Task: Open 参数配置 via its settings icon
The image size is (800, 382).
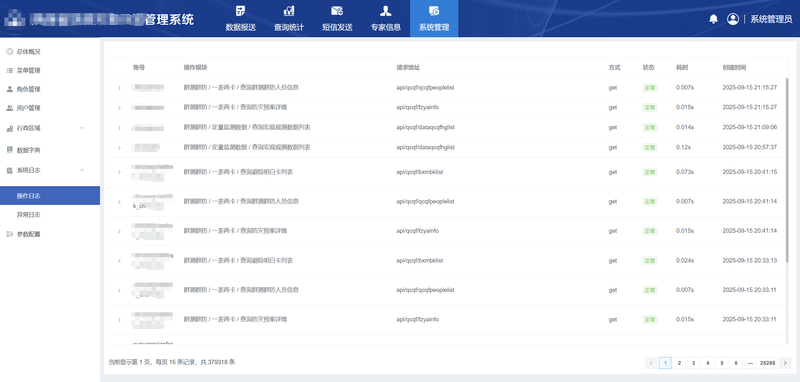Action: tap(9, 234)
